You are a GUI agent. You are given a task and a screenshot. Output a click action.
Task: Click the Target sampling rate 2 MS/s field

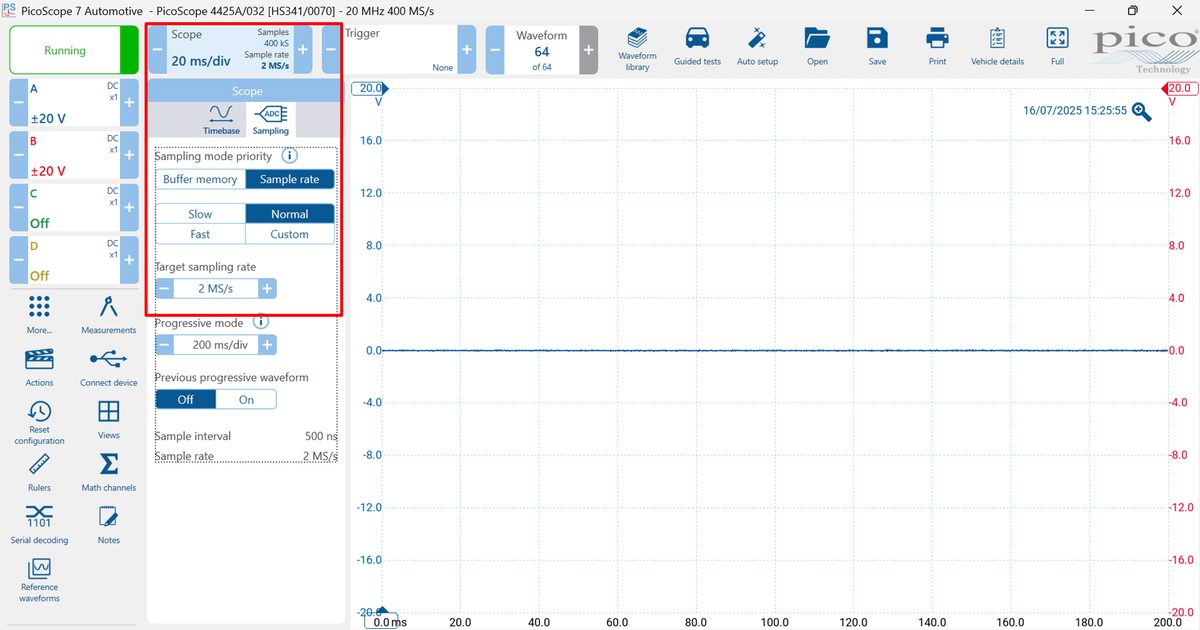tap(215, 288)
